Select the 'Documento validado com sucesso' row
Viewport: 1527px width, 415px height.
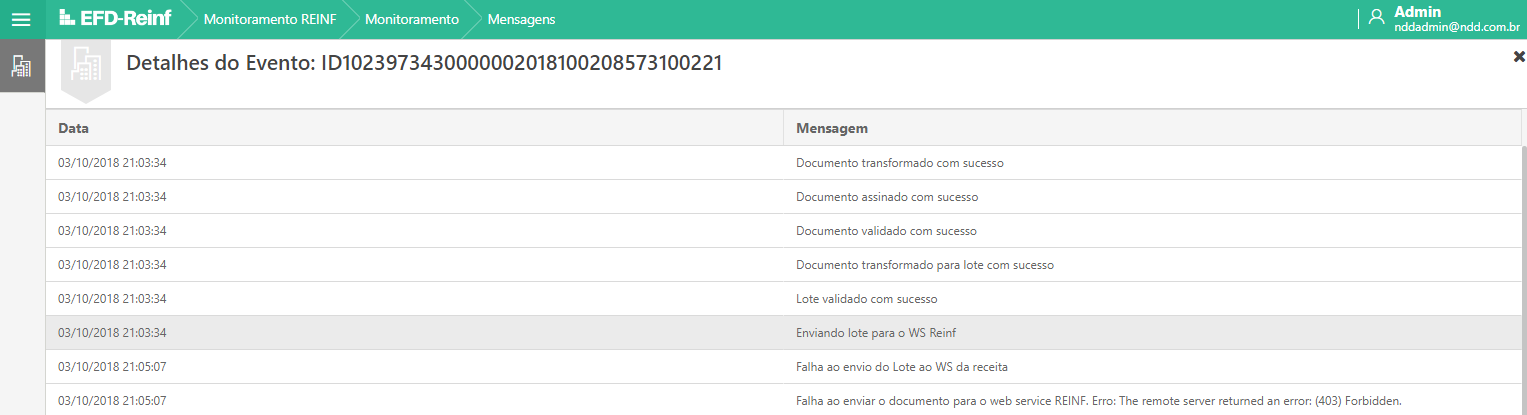tap(886, 231)
